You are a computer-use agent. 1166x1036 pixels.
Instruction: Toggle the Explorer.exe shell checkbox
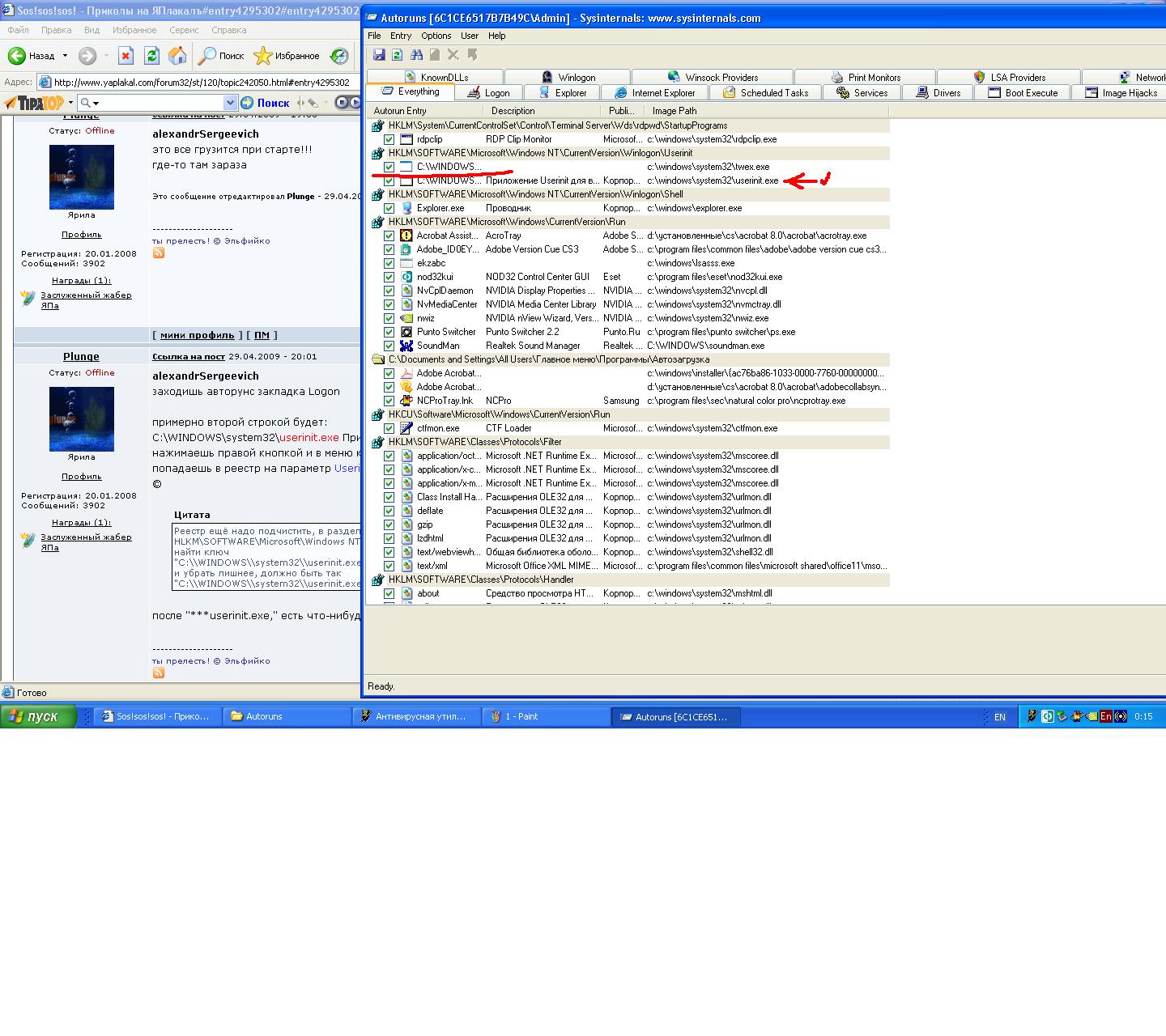coord(389,208)
